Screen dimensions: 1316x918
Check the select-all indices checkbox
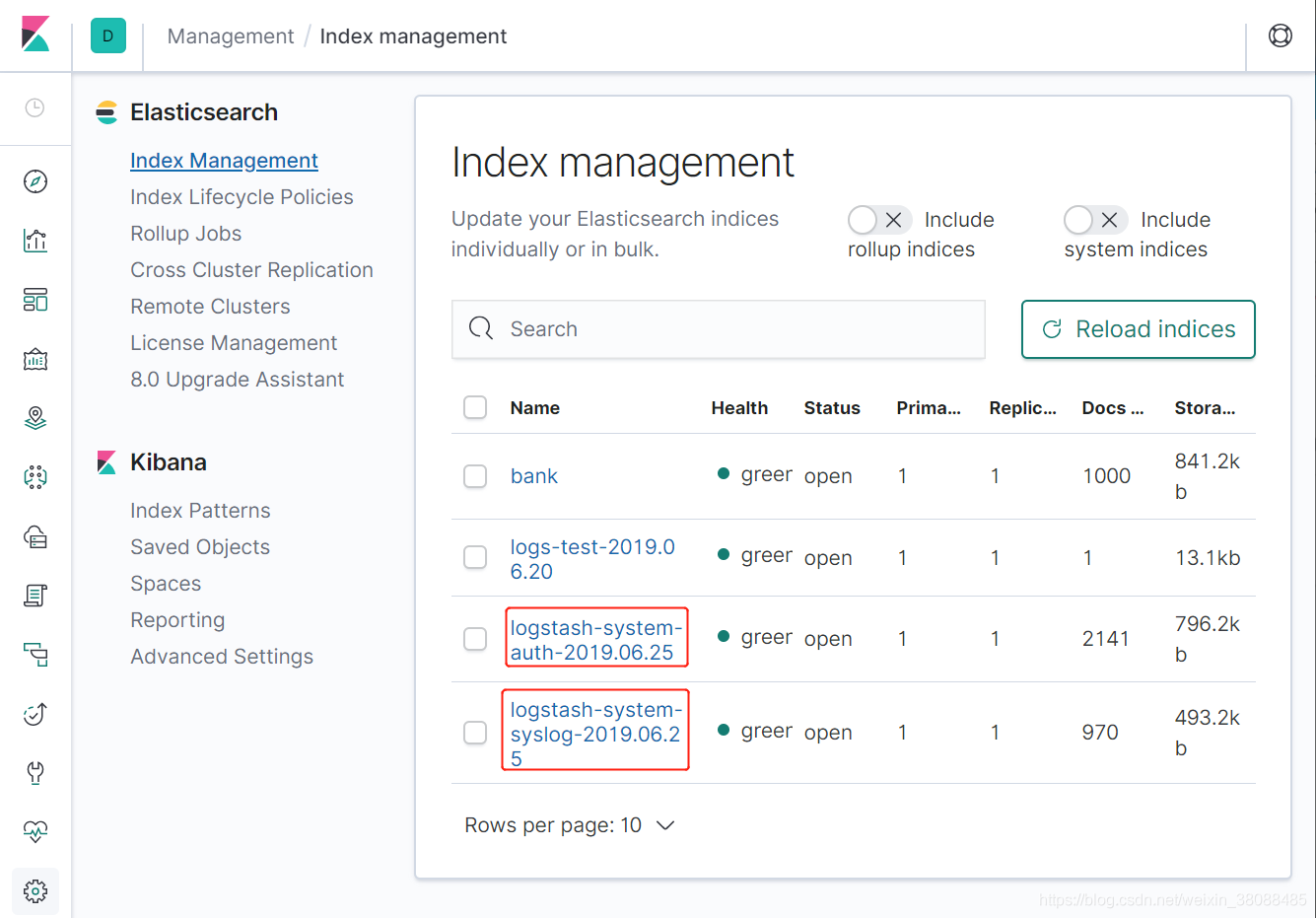475,407
